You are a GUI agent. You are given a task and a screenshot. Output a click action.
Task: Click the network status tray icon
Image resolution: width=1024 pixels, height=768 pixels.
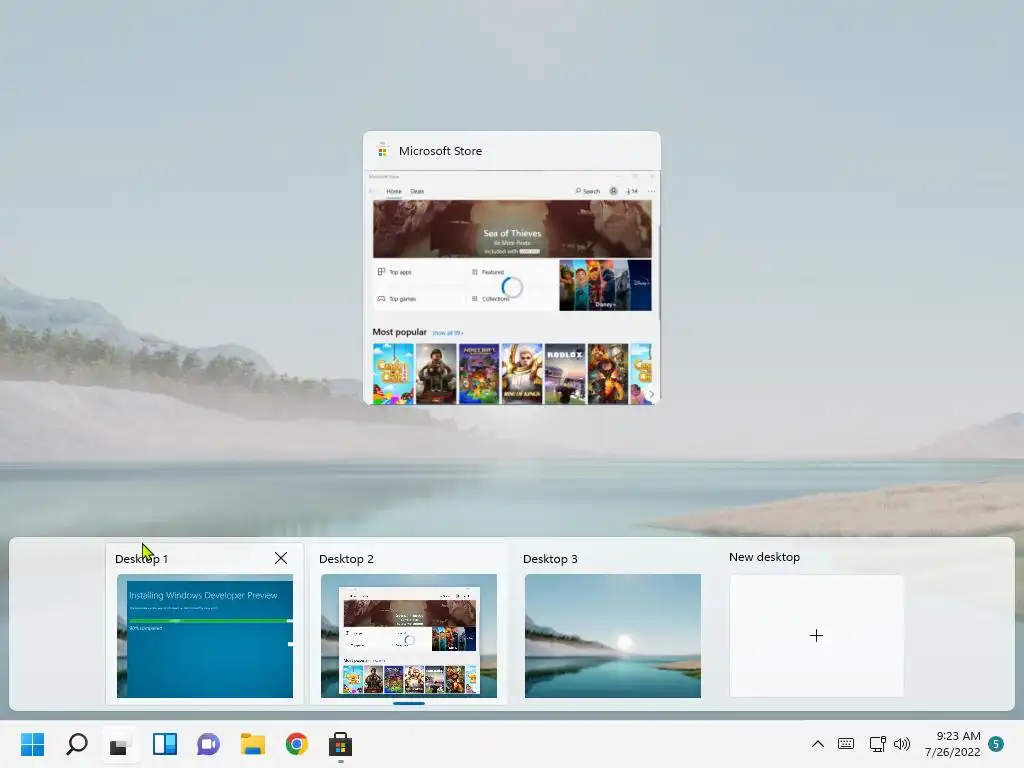pos(877,744)
